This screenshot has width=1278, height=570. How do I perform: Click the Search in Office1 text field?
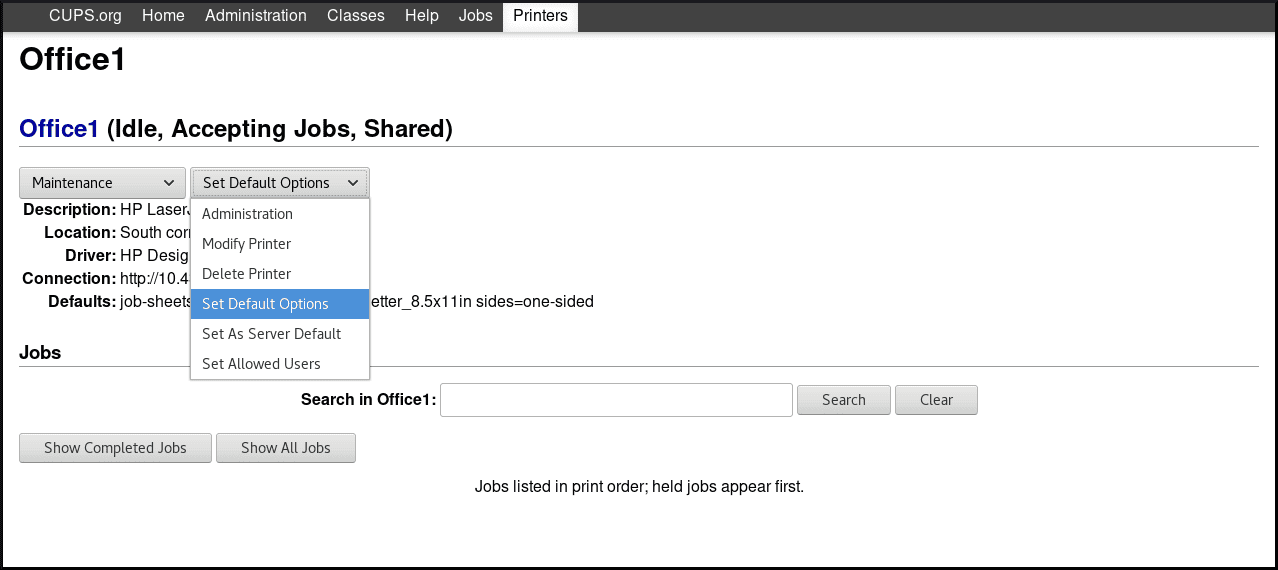coord(616,400)
